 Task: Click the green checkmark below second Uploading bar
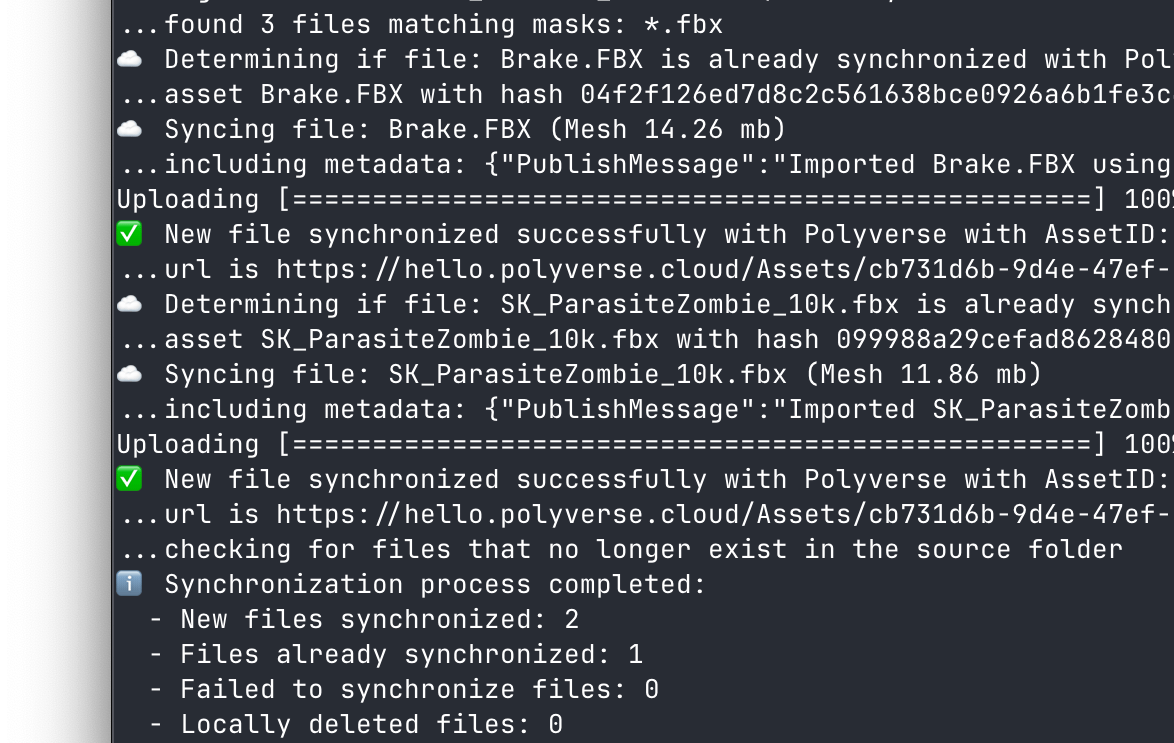click(130, 479)
